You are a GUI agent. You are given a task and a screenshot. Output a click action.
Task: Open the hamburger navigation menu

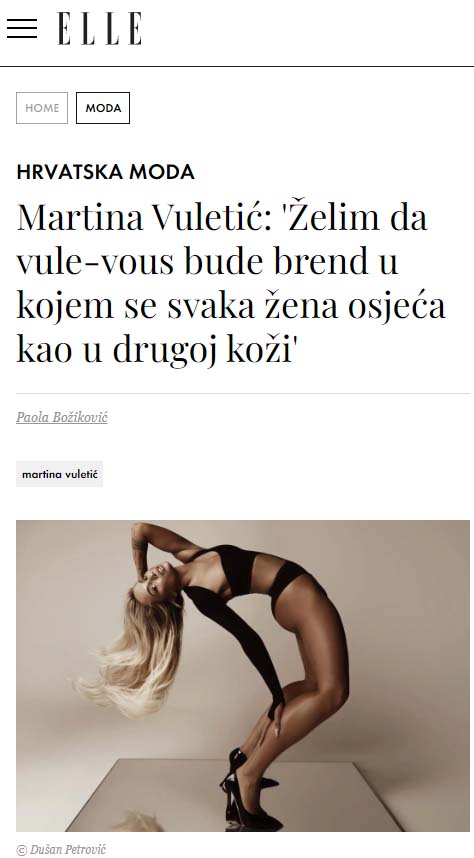22,28
